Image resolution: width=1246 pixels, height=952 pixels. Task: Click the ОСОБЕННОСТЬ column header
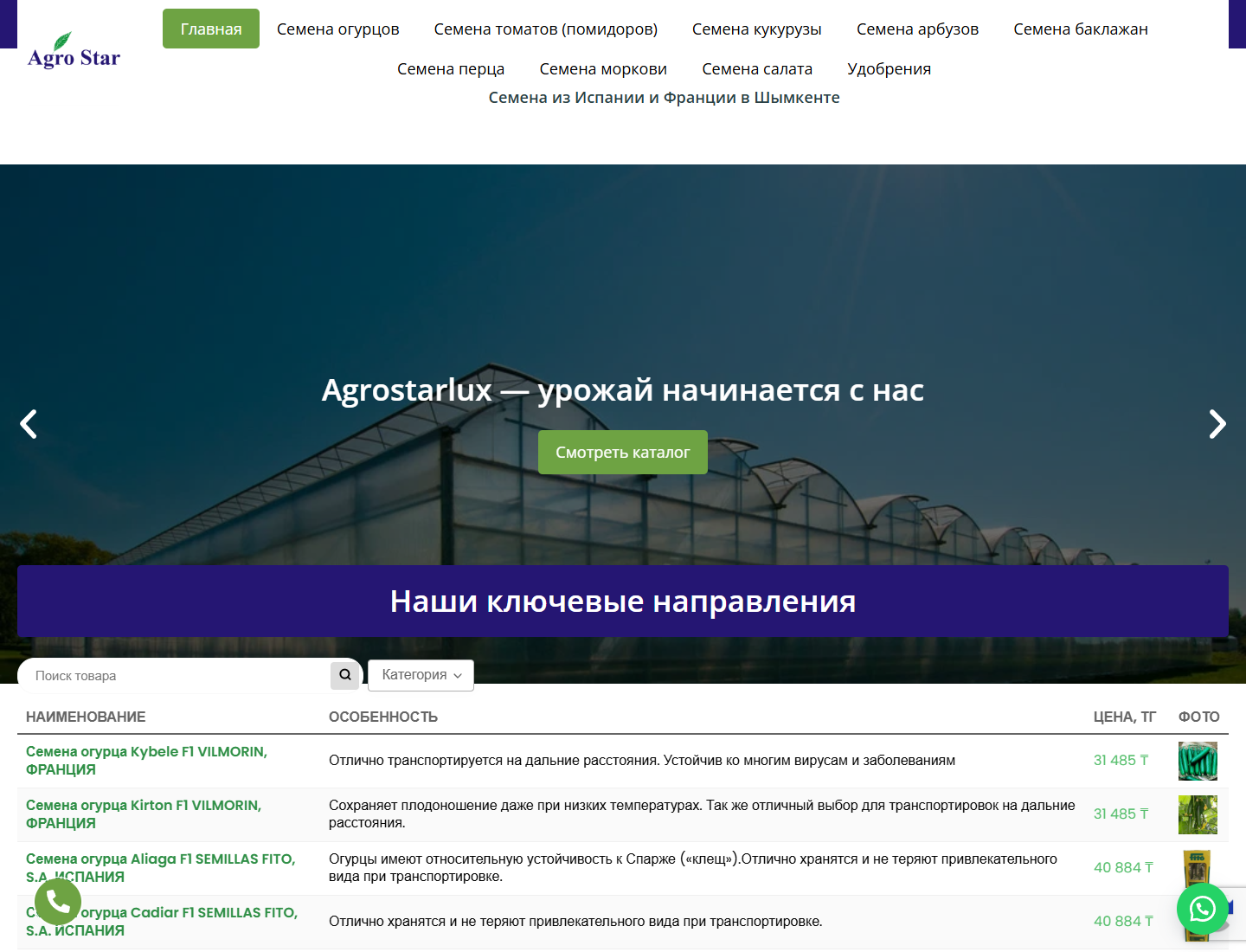pyautogui.click(x=383, y=717)
